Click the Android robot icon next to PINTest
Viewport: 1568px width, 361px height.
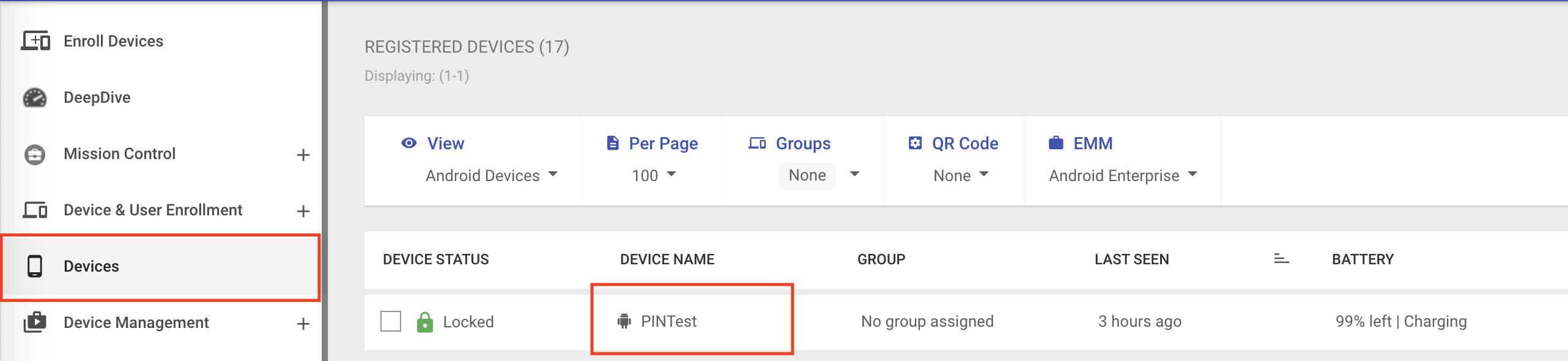pos(624,321)
